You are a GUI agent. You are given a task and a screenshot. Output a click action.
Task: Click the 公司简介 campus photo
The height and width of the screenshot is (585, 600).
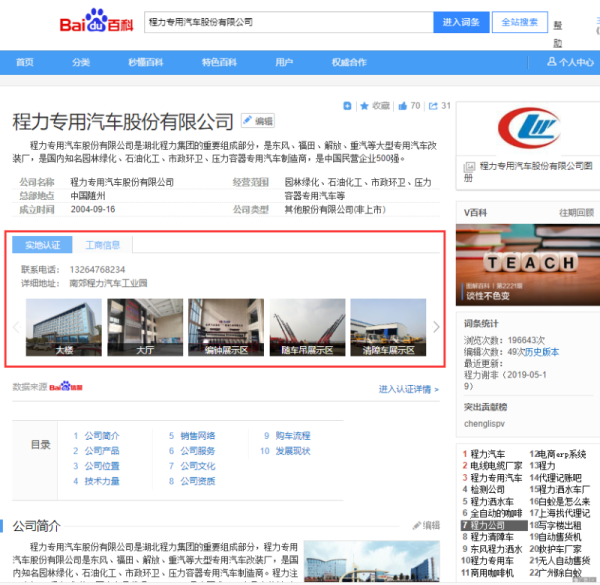(x=372, y=561)
